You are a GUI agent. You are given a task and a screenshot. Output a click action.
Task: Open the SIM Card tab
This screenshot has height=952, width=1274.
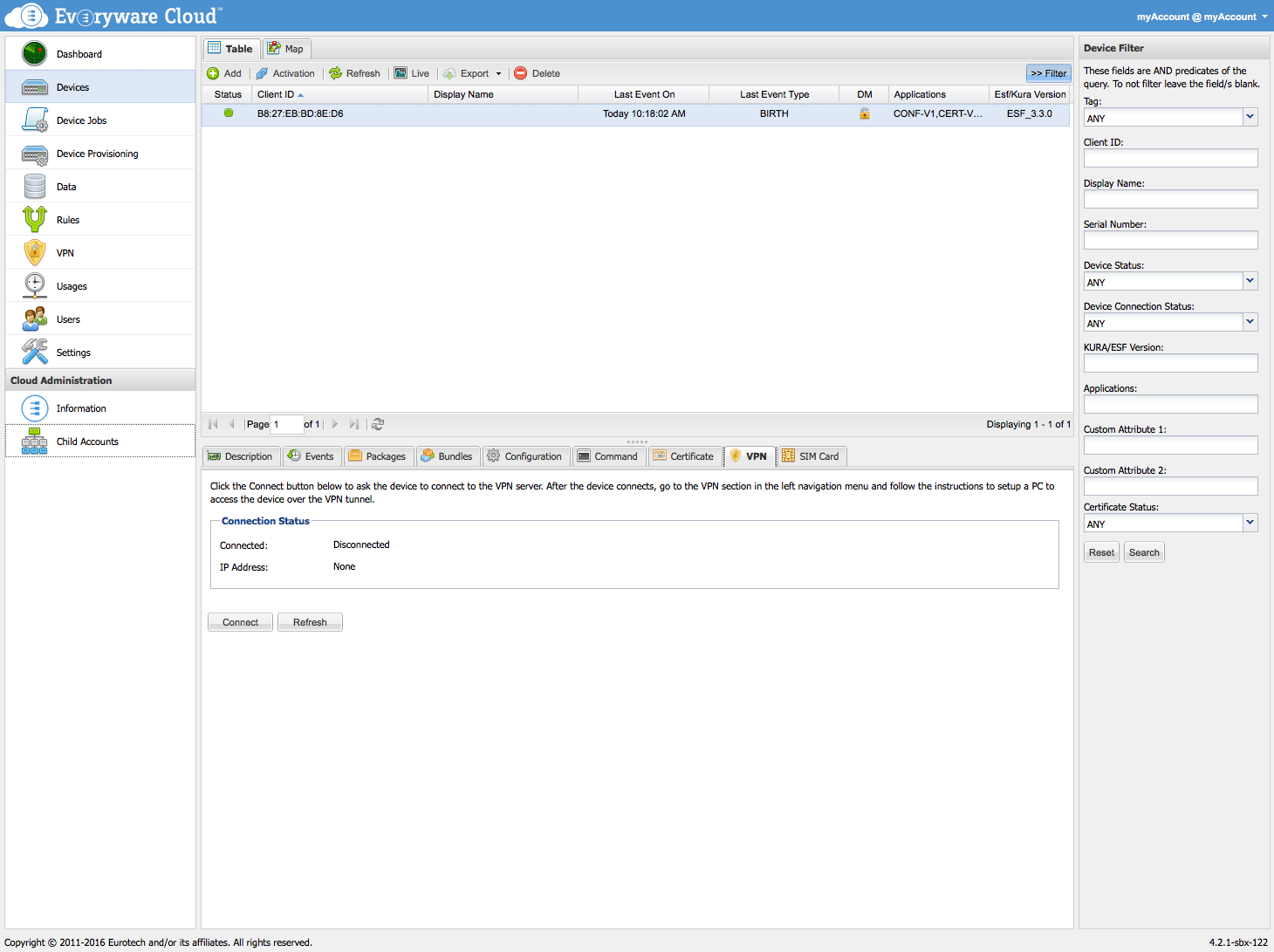(812, 456)
